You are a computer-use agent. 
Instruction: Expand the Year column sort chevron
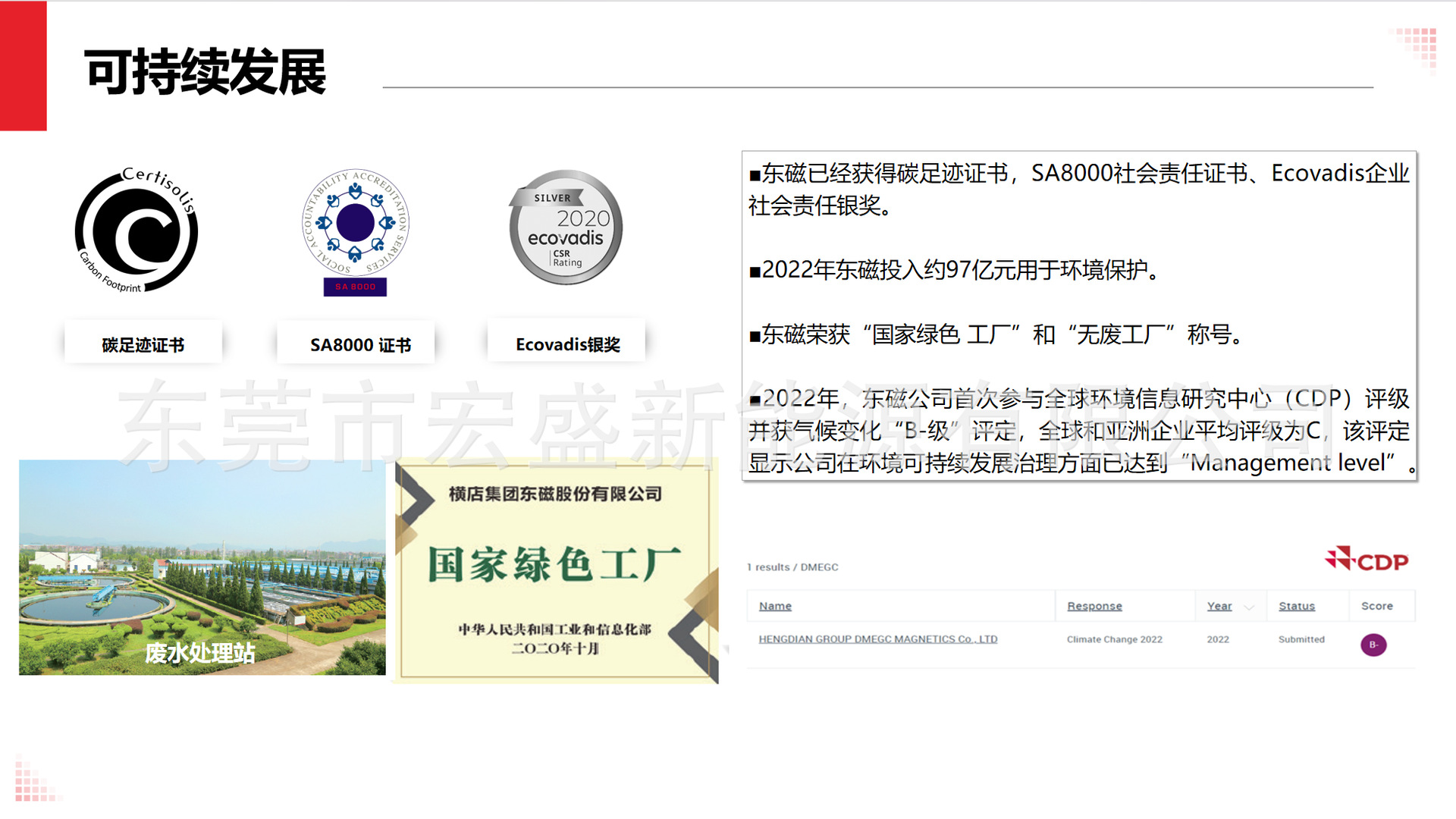[1249, 607]
